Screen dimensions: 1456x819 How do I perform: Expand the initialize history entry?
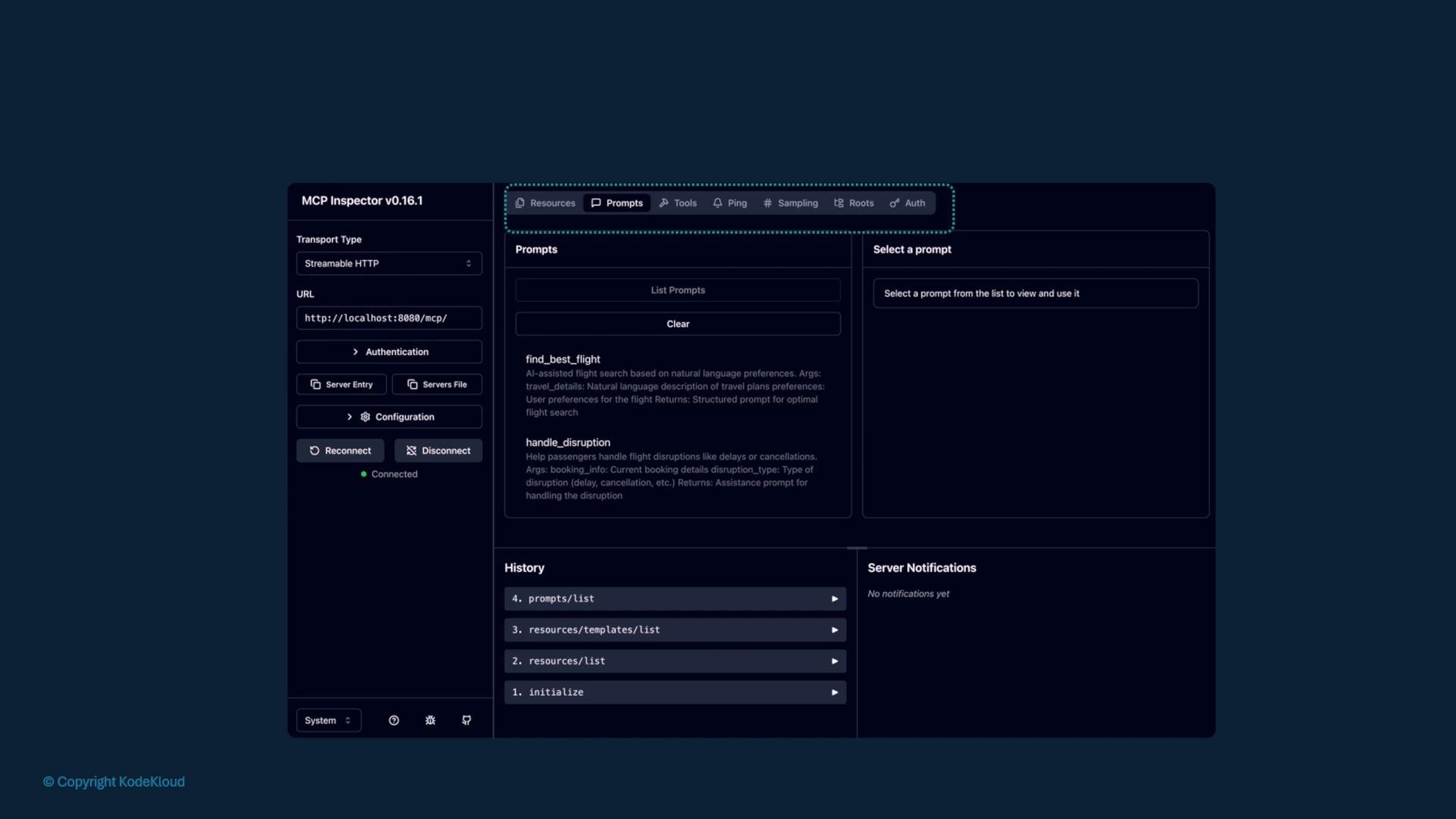point(675,692)
